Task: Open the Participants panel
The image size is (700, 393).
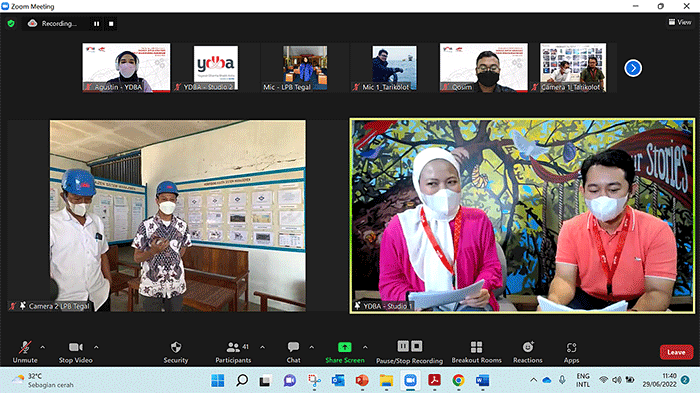Action: [x=233, y=352]
